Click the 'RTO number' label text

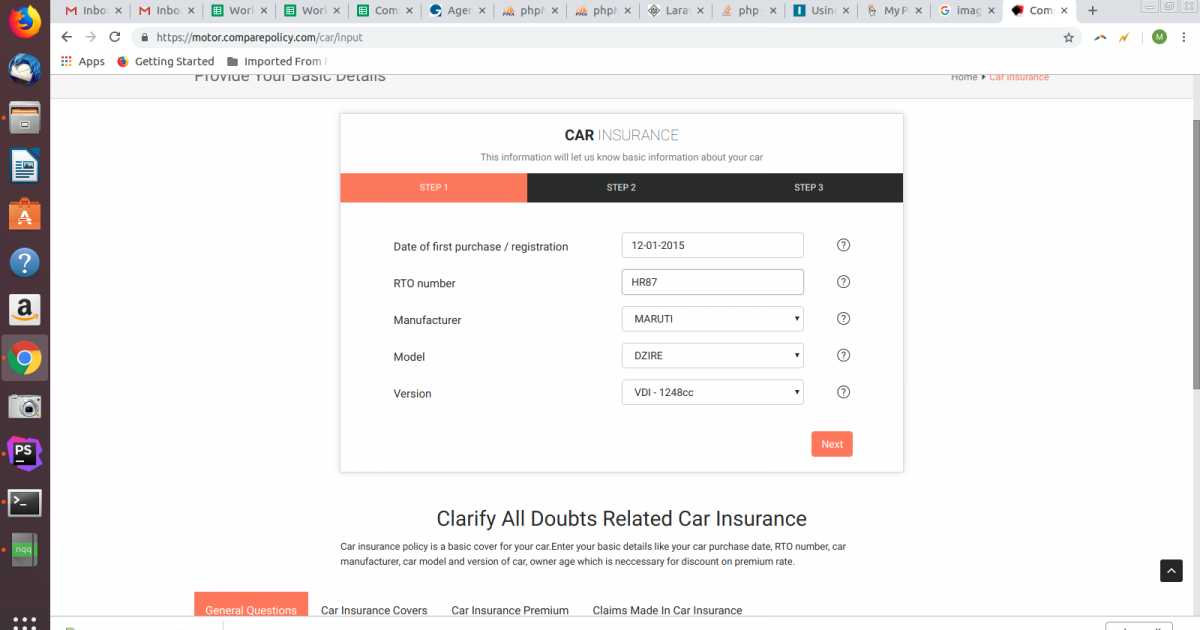(x=425, y=283)
